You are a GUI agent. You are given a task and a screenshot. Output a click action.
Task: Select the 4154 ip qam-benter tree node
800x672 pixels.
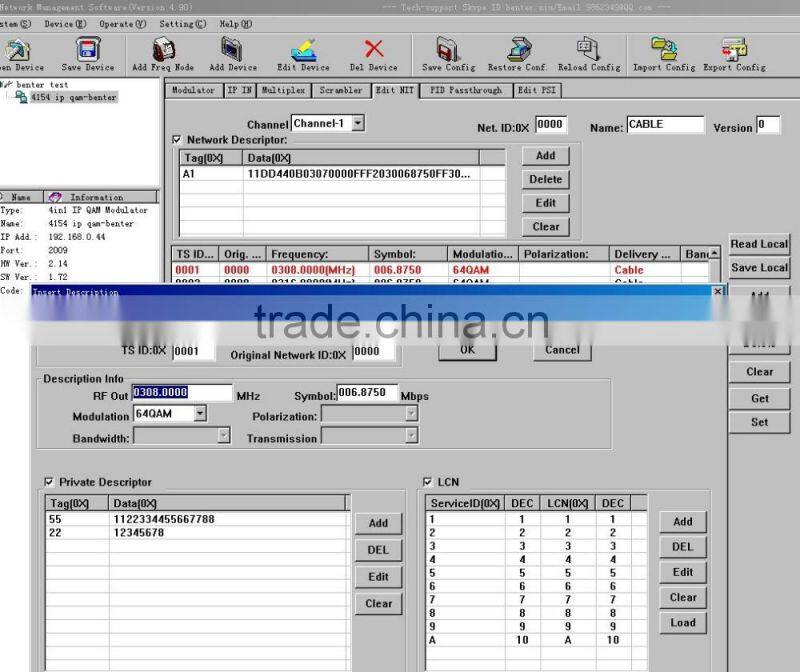point(73,98)
